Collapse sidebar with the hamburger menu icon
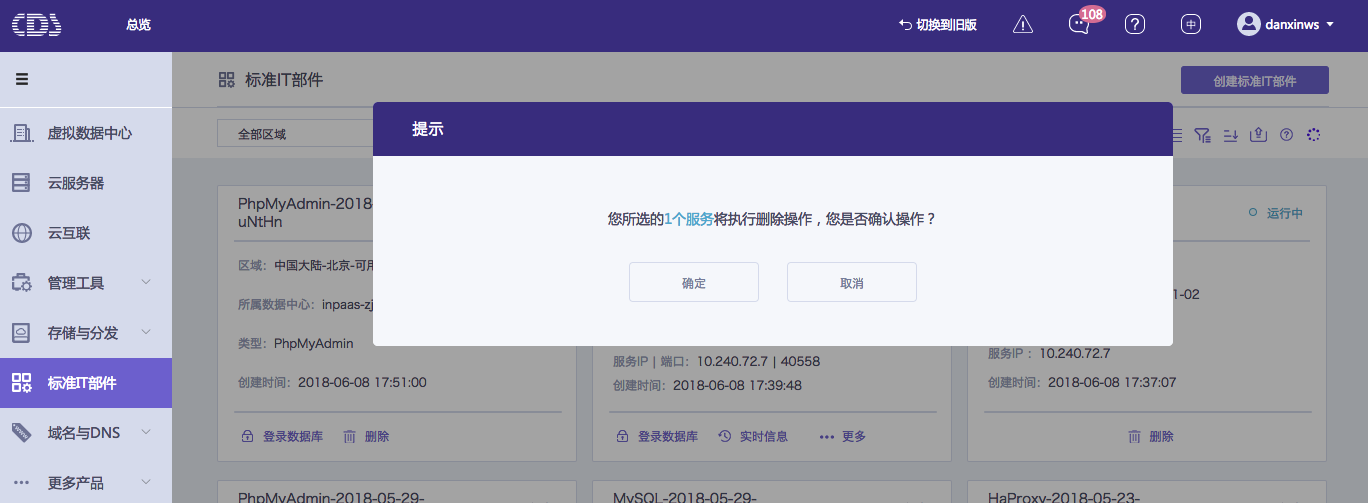1368x503 pixels. pyautogui.click(x=22, y=80)
